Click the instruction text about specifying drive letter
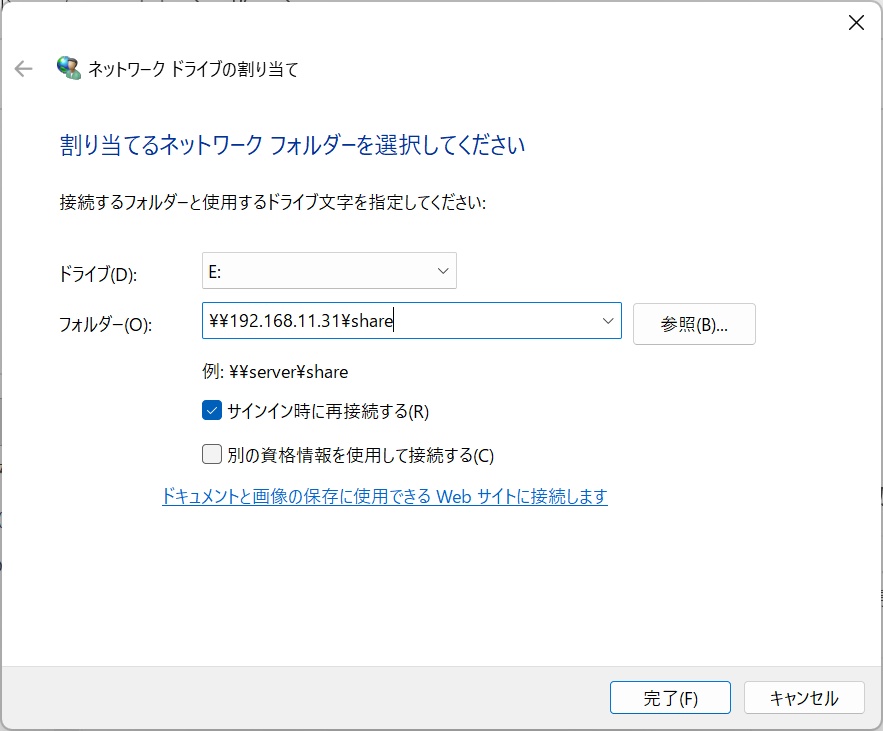This screenshot has width=883, height=731. pyautogui.click(x=272, y=202)
